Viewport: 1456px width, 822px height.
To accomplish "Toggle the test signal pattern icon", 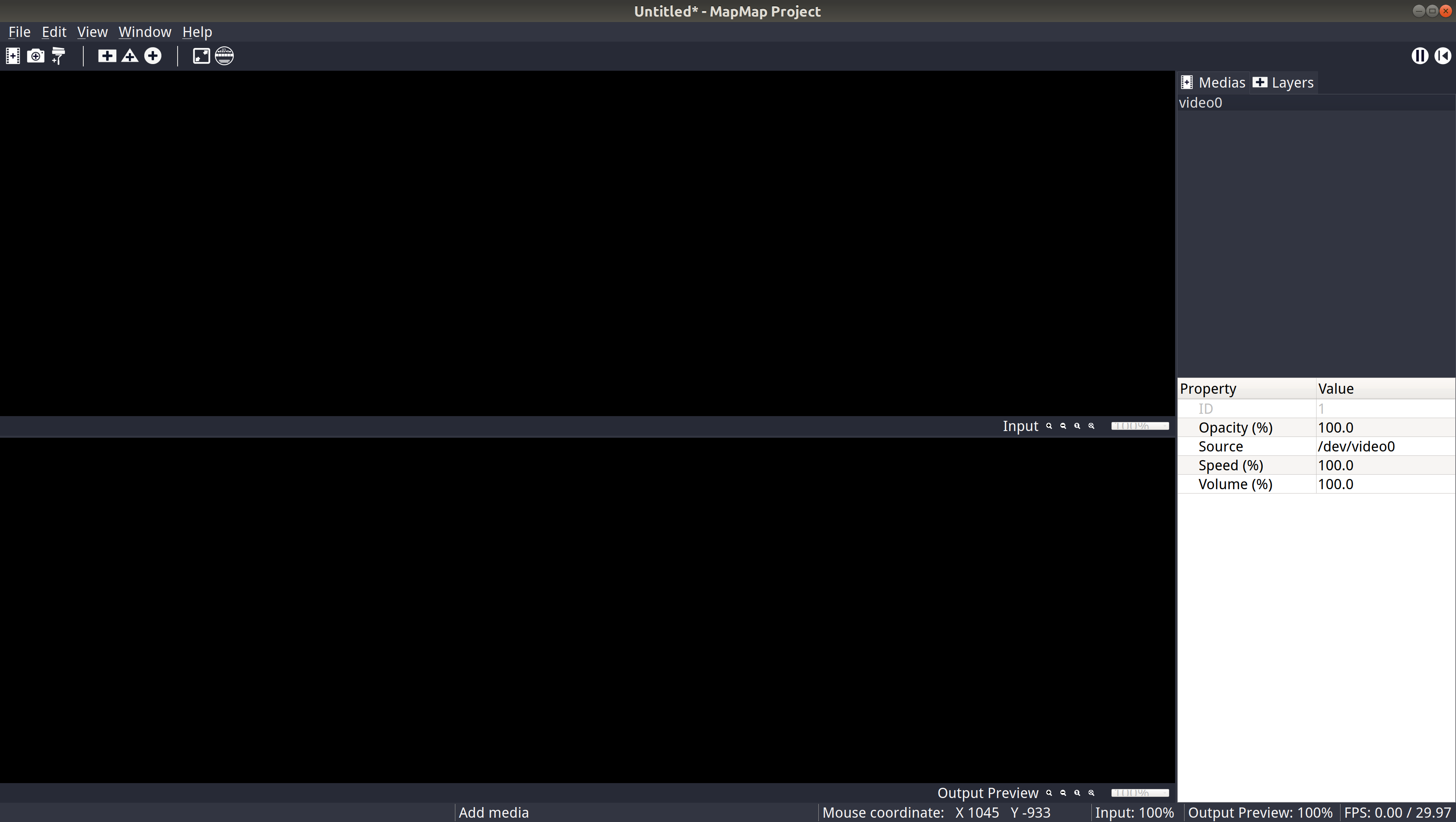I will coord(224,56).
